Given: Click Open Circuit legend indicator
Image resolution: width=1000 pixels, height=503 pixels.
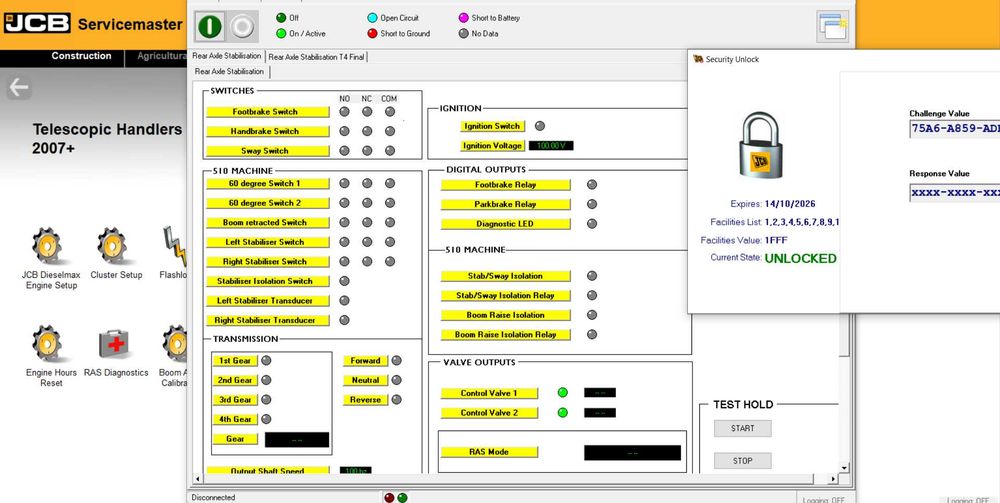Looking at the screenshot, I should pos(372,18).
